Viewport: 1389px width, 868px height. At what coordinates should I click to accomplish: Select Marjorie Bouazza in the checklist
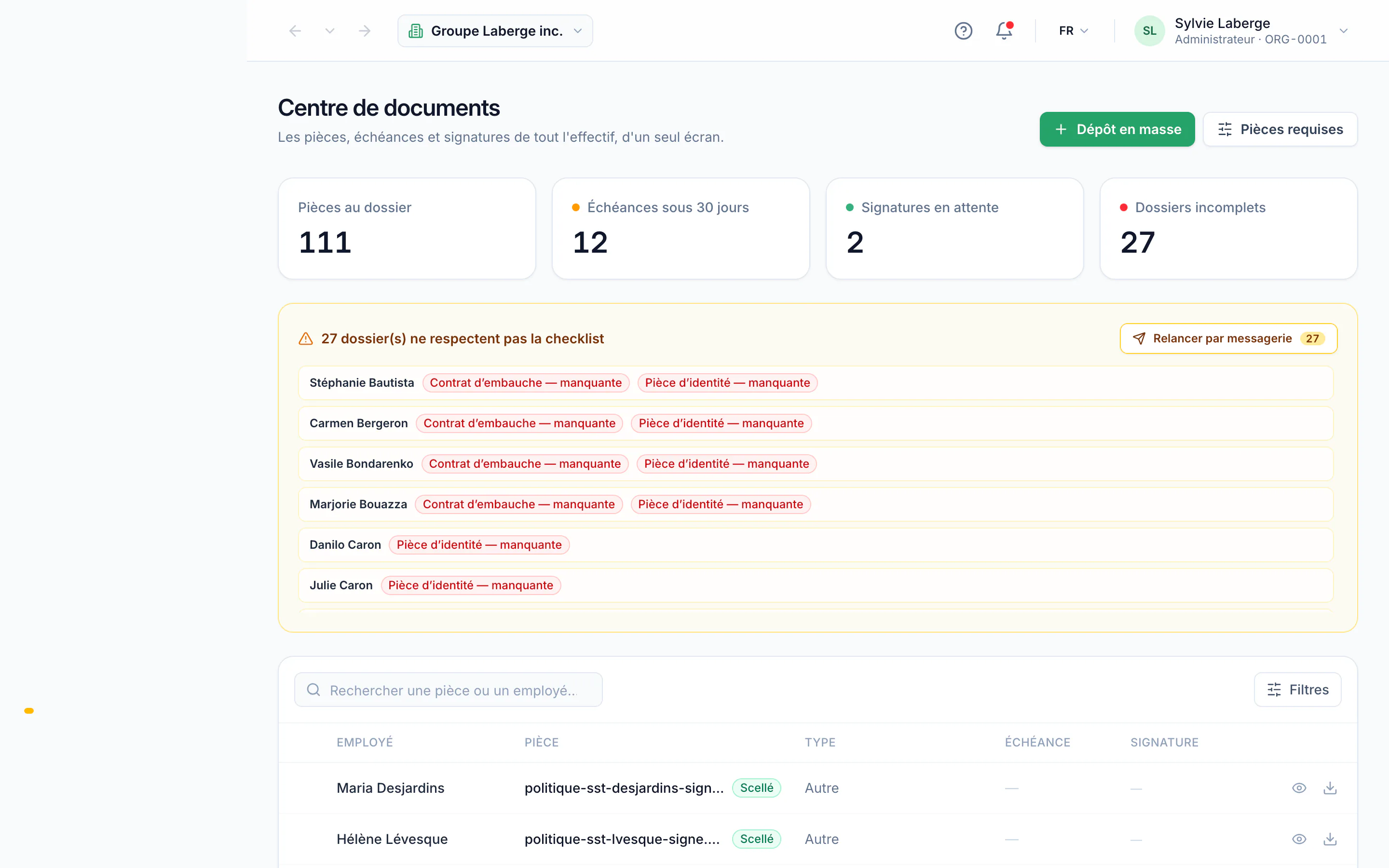point(358,504)
